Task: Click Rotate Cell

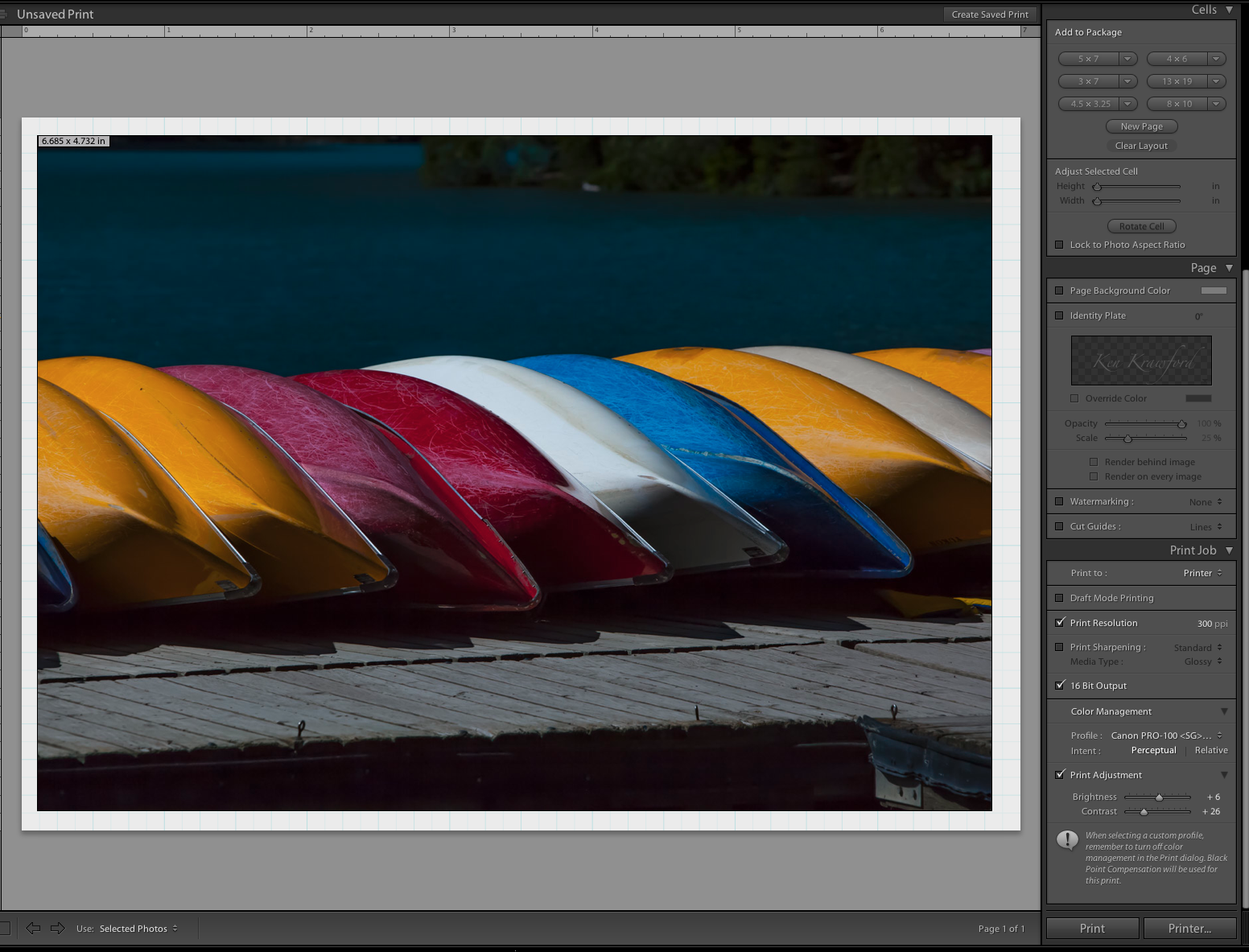Action: 1141,226
